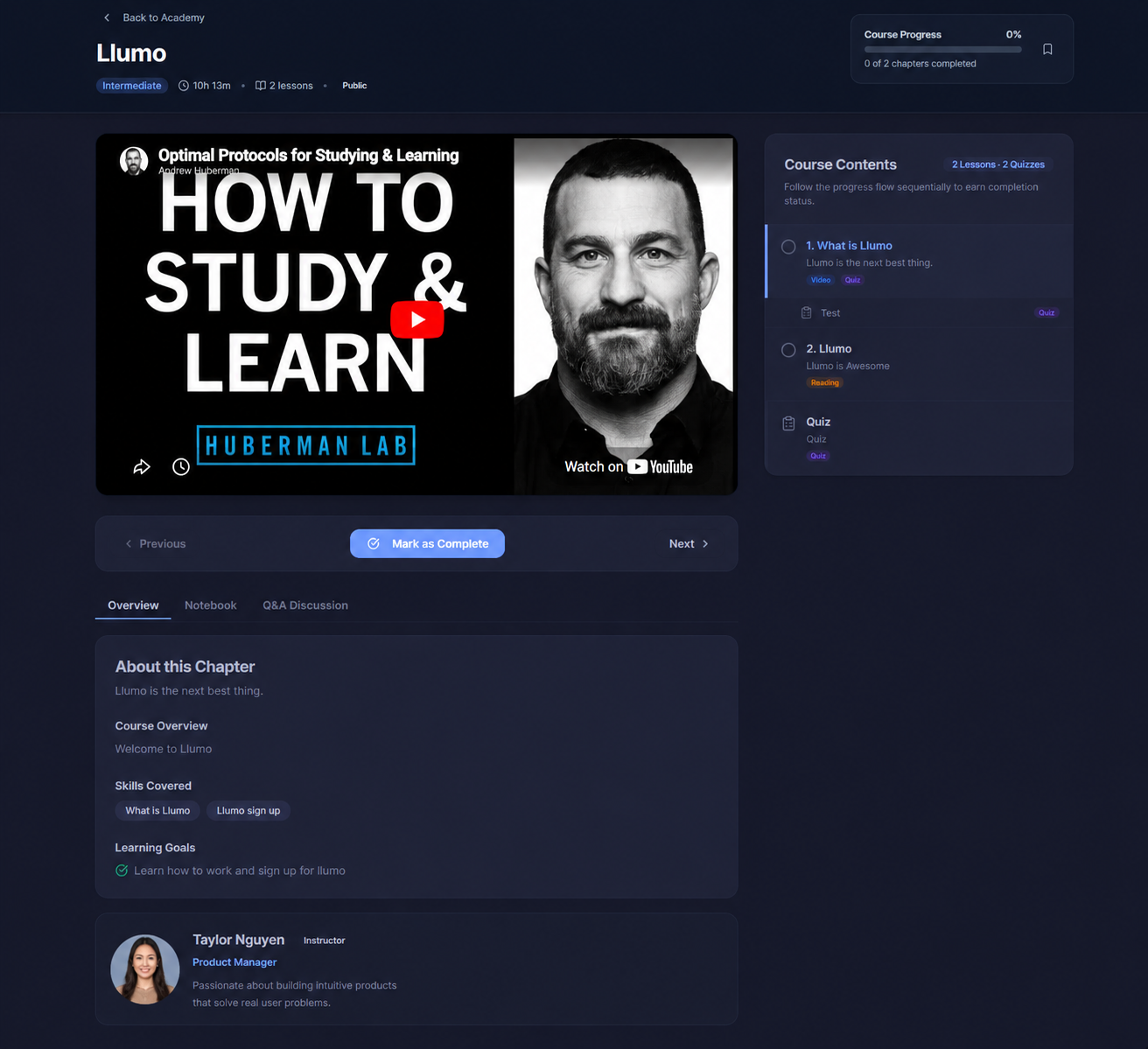1148x1049 pixels.
Task: Open the Andrew Huberman channel avatar
Action: [134, 161]
